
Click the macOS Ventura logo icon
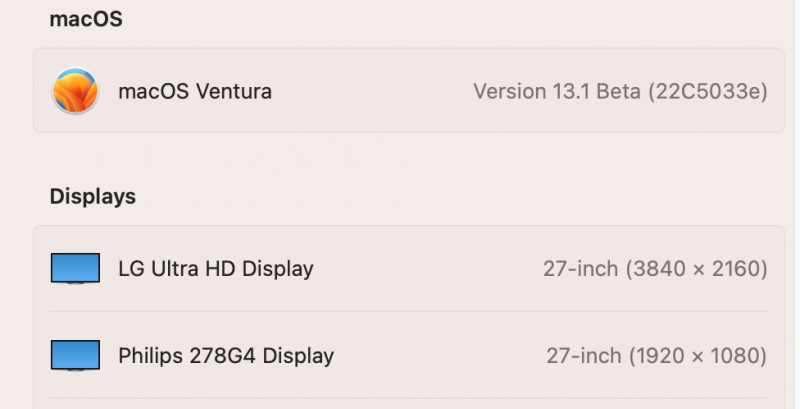coord(75,91)
